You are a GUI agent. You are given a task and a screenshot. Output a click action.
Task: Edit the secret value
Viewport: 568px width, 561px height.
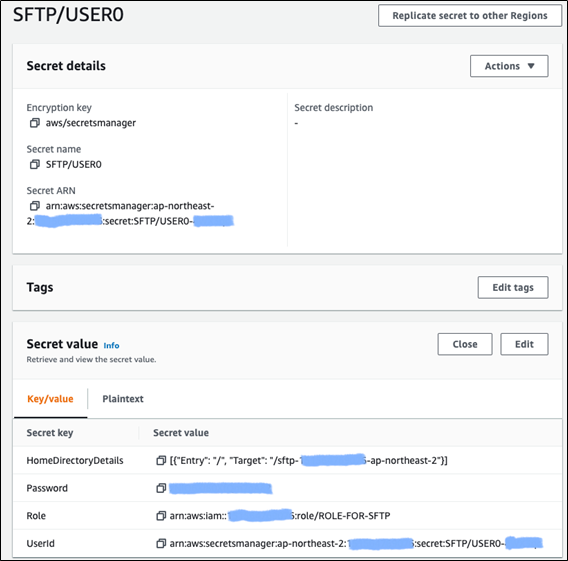pos(524,344)
